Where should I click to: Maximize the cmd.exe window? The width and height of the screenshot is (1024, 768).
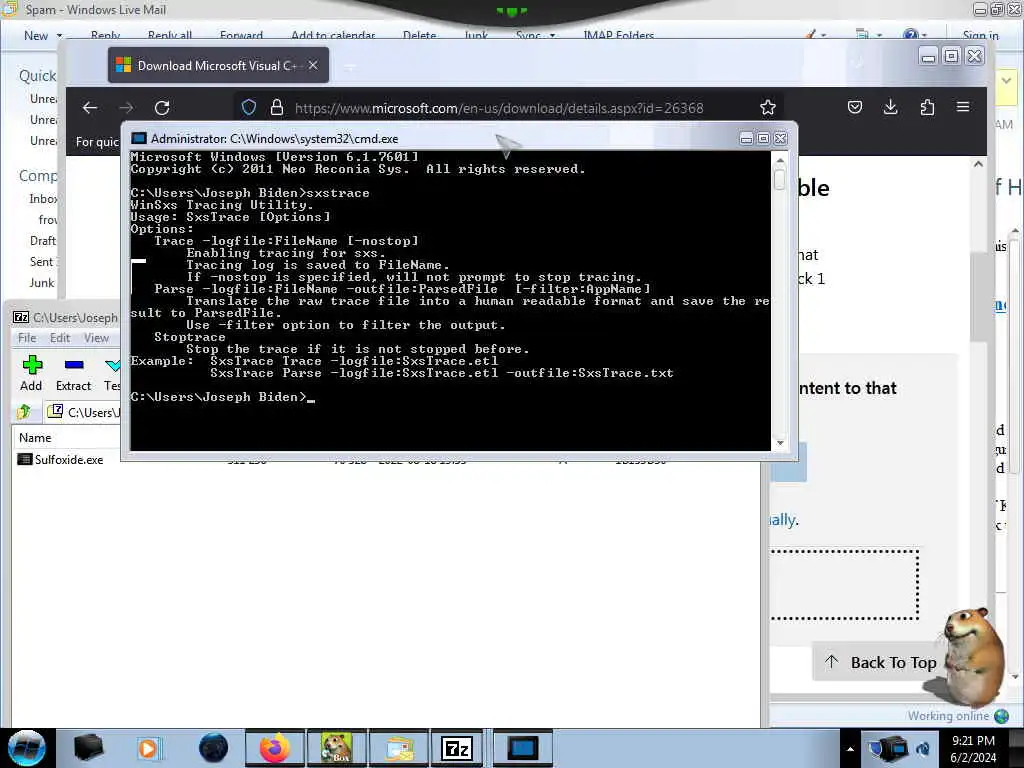click(763, 138)
